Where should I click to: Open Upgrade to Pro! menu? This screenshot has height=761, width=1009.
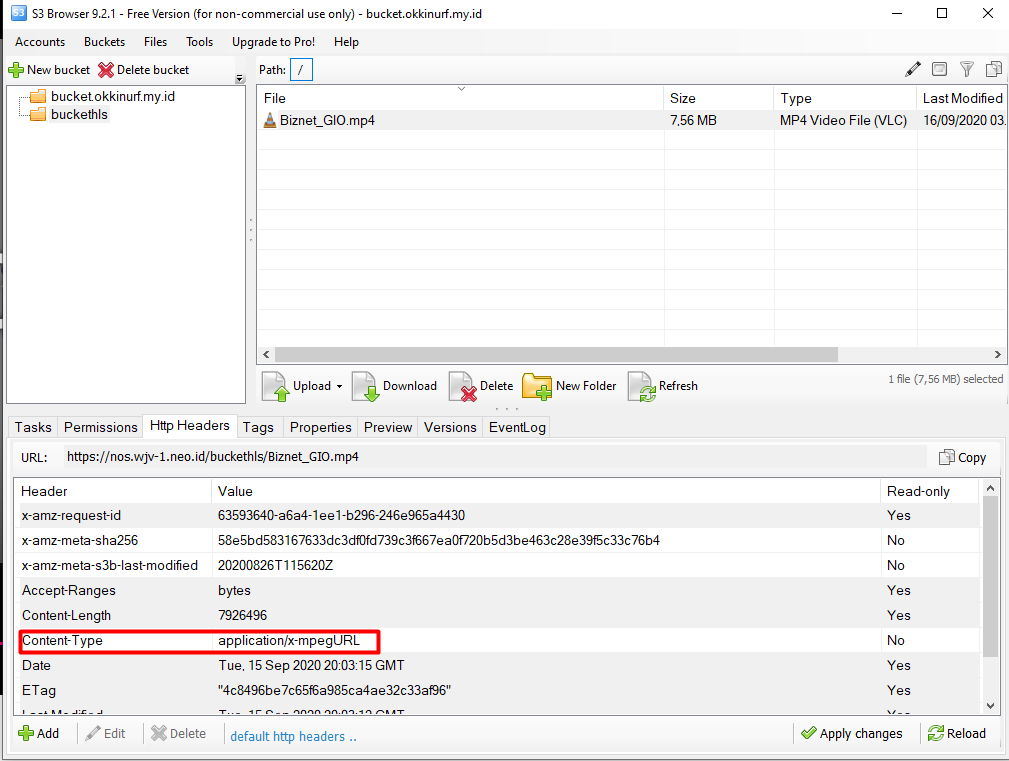273,42
